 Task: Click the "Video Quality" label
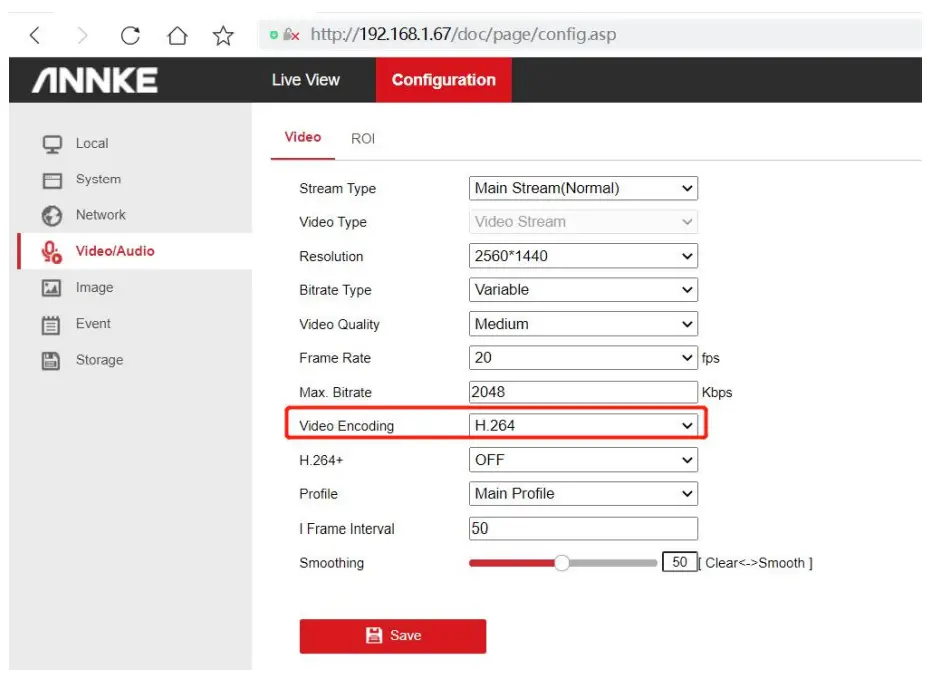click(340, 324)
